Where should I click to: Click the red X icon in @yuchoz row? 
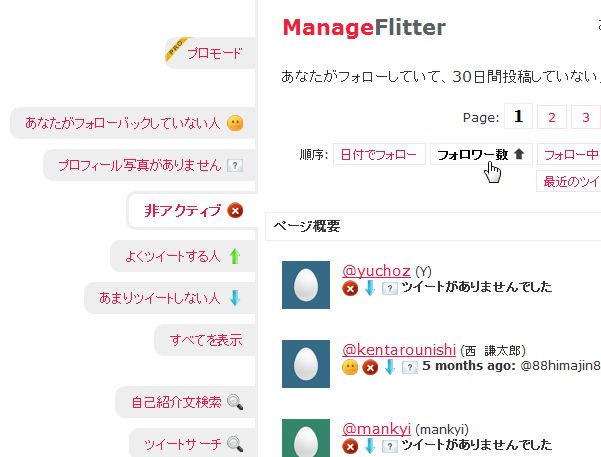point(350,288)
